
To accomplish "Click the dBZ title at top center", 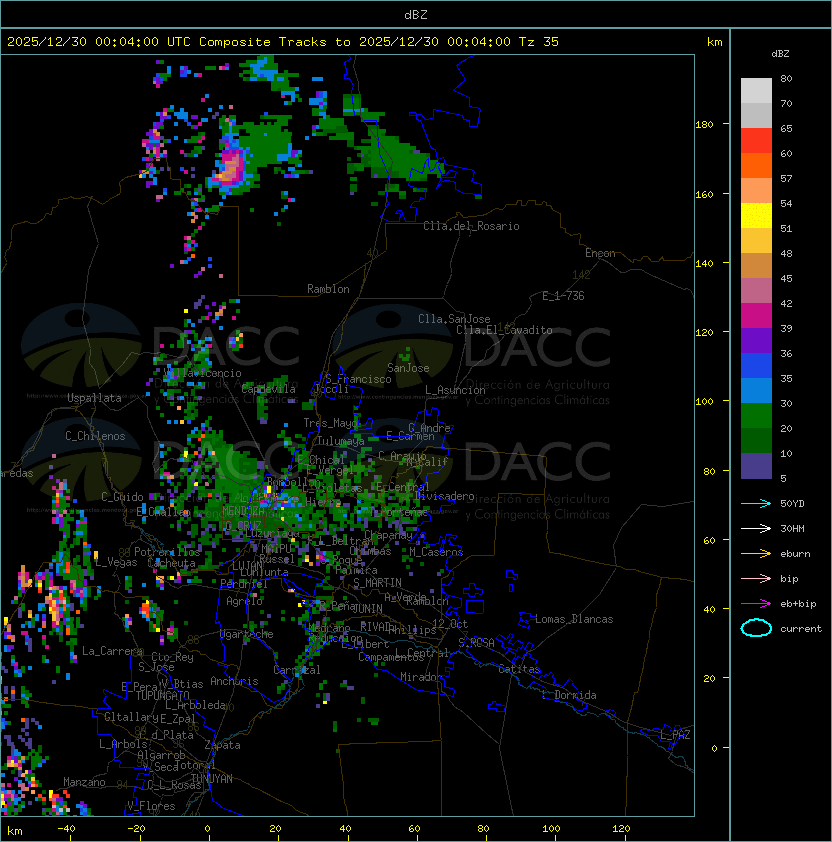I will tap(416, 15).
